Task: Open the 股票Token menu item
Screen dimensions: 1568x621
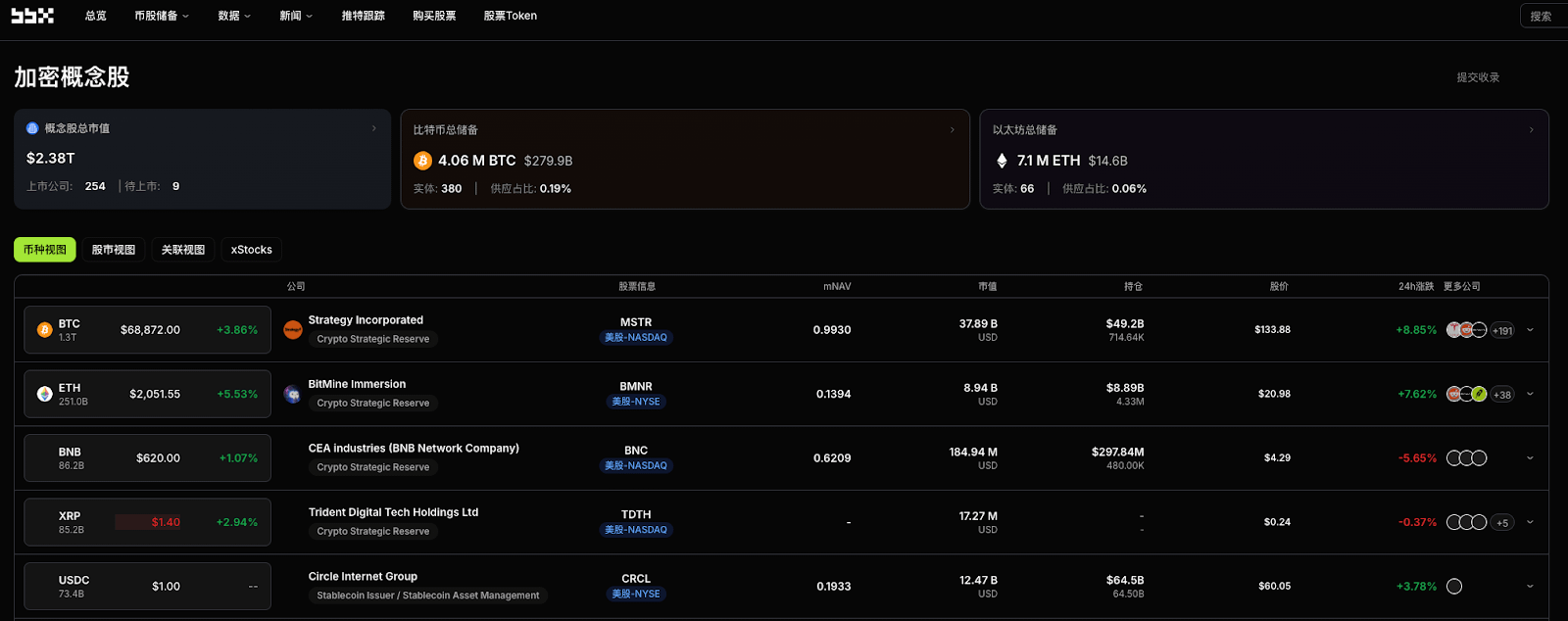Action: point(510,16)
